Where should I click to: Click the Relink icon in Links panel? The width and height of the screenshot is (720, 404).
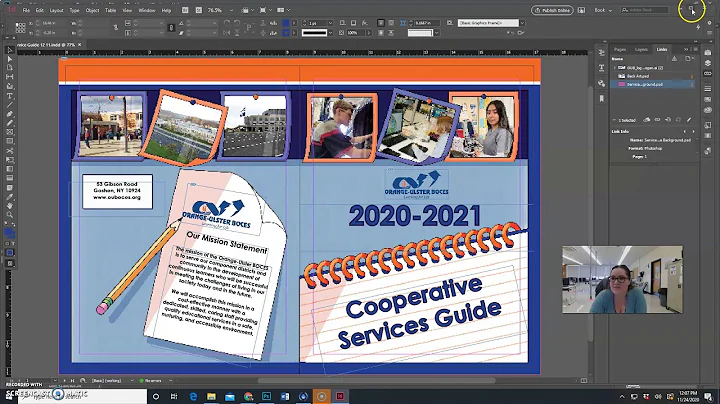tap(658, 120)
